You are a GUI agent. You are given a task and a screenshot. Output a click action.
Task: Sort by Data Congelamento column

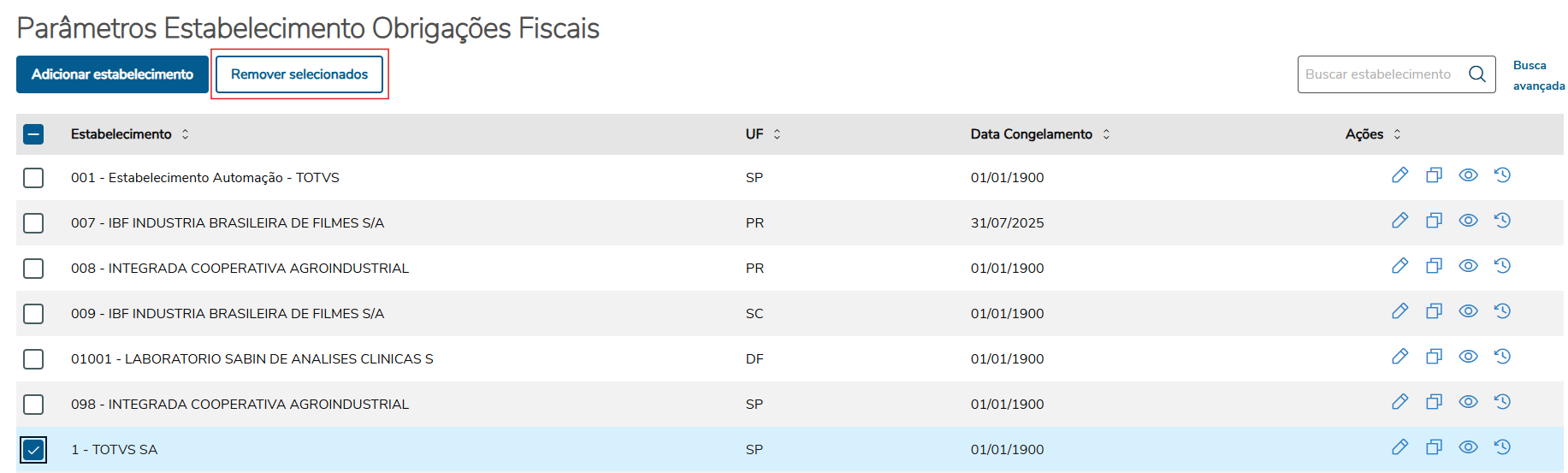1106,134
